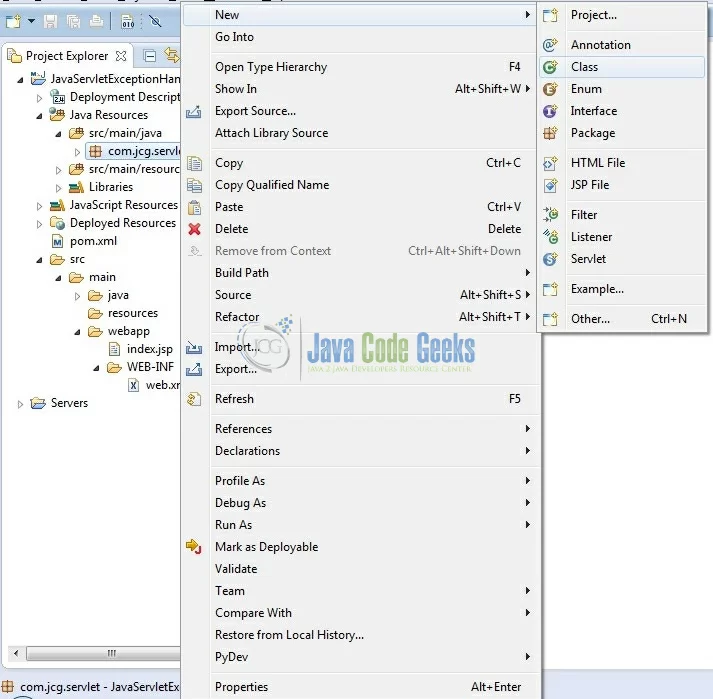Click the Refresh icon in context menu
The image size is (713, 699).
point(194,399)
